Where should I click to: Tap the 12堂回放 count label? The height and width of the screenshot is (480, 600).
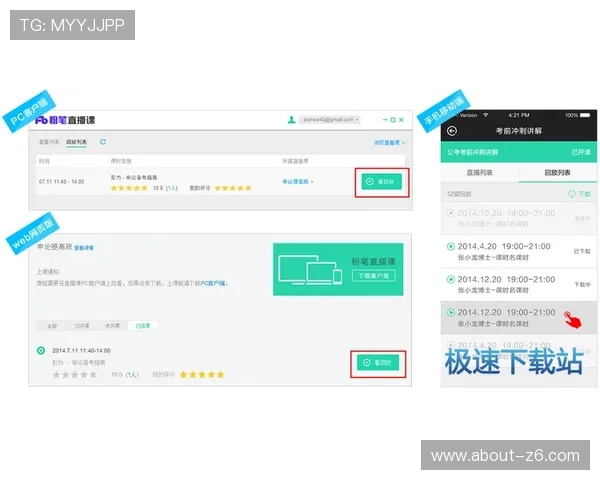click(459, 194)
